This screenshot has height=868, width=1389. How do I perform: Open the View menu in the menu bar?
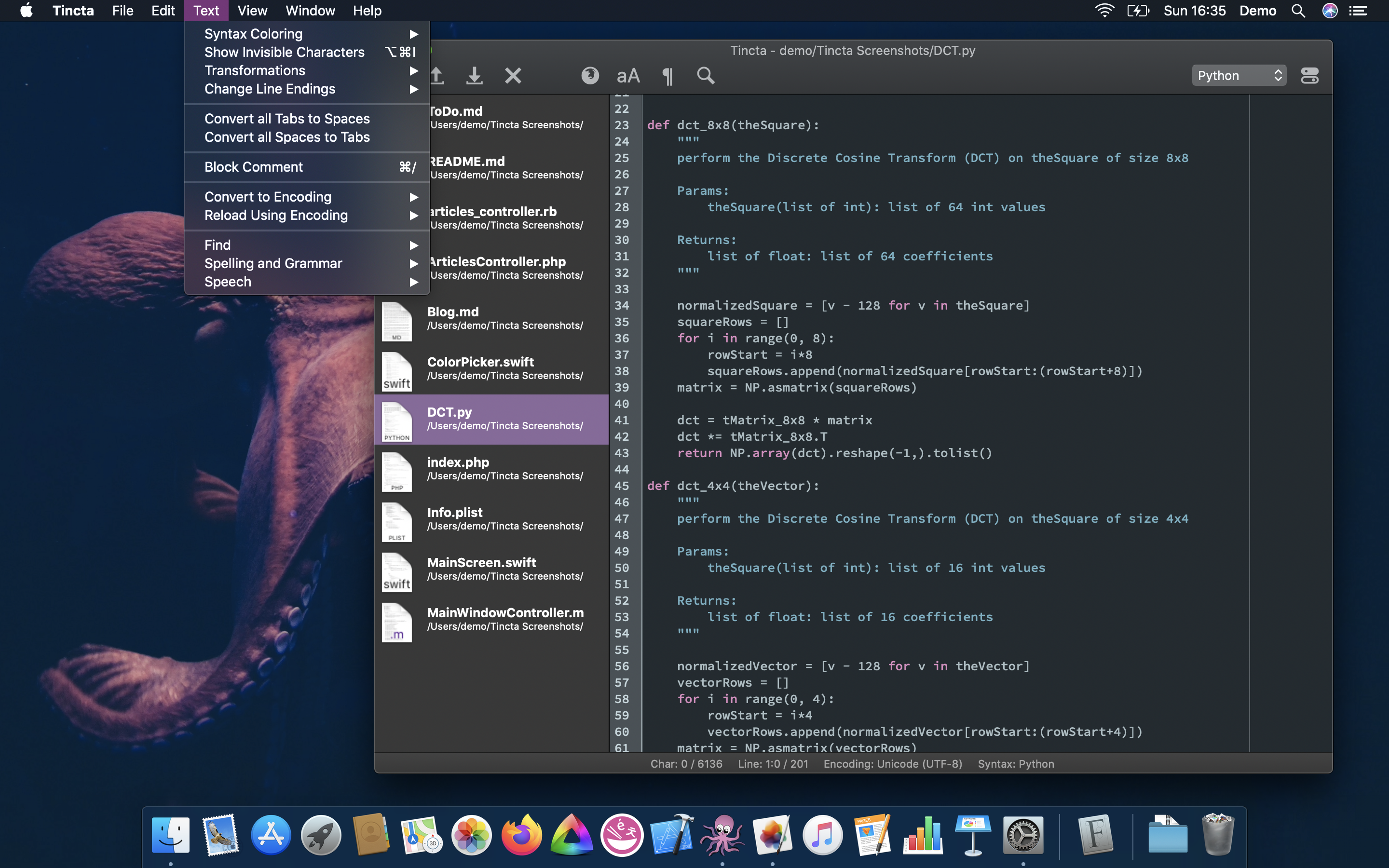click(252, 11)
